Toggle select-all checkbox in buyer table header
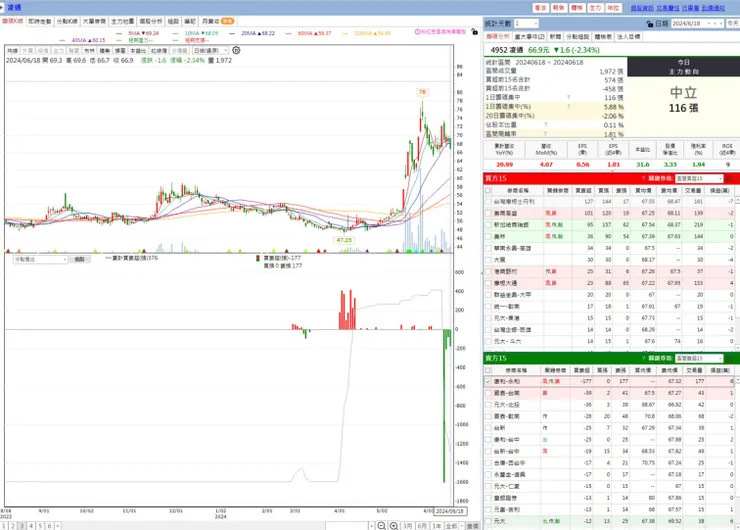Viewport: 740px width, 530px height. [488, 191]
